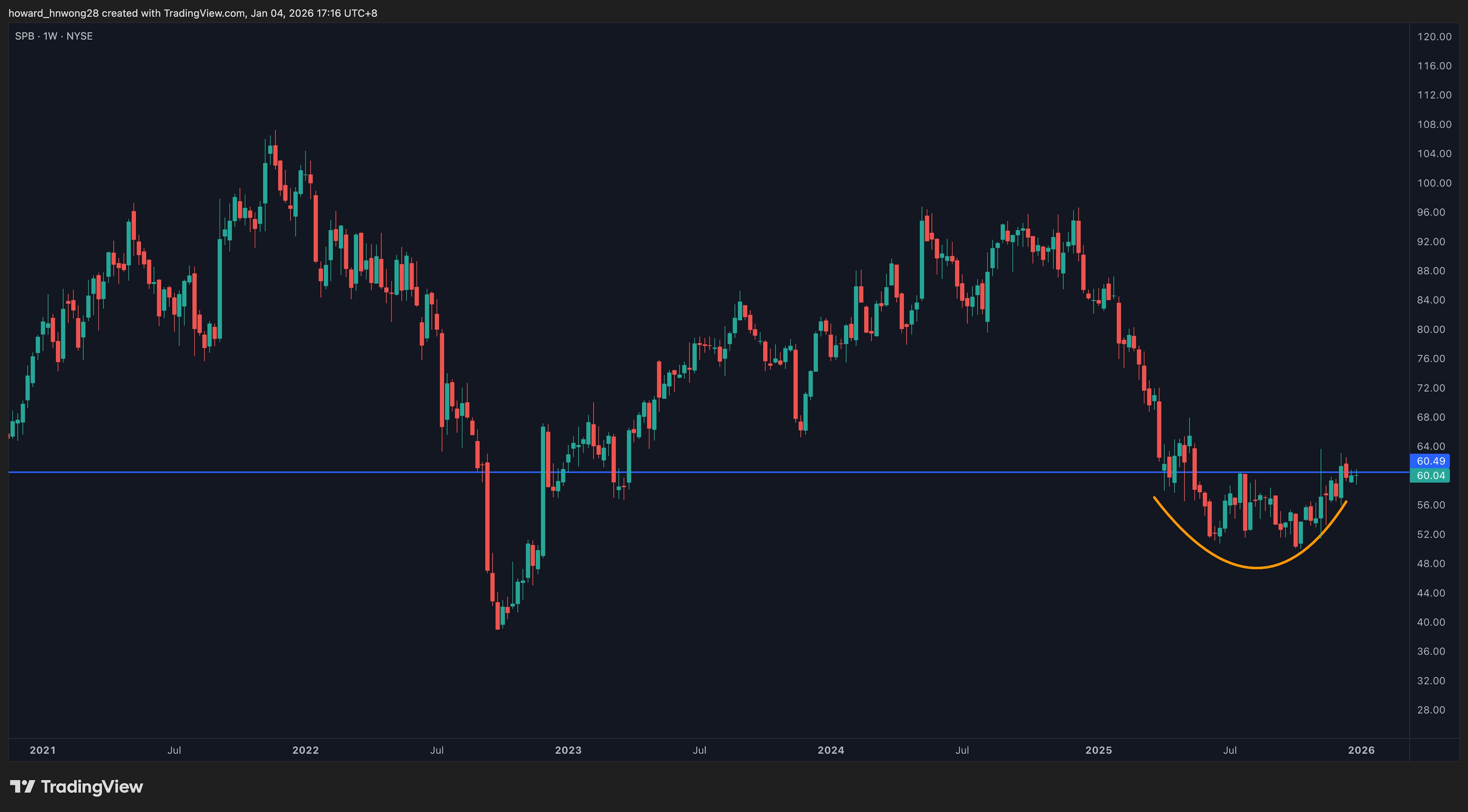This screenshot has width=1468, height=812.
Task: Click the 2024 label on the time axis
Action: [x=831, y=750]
